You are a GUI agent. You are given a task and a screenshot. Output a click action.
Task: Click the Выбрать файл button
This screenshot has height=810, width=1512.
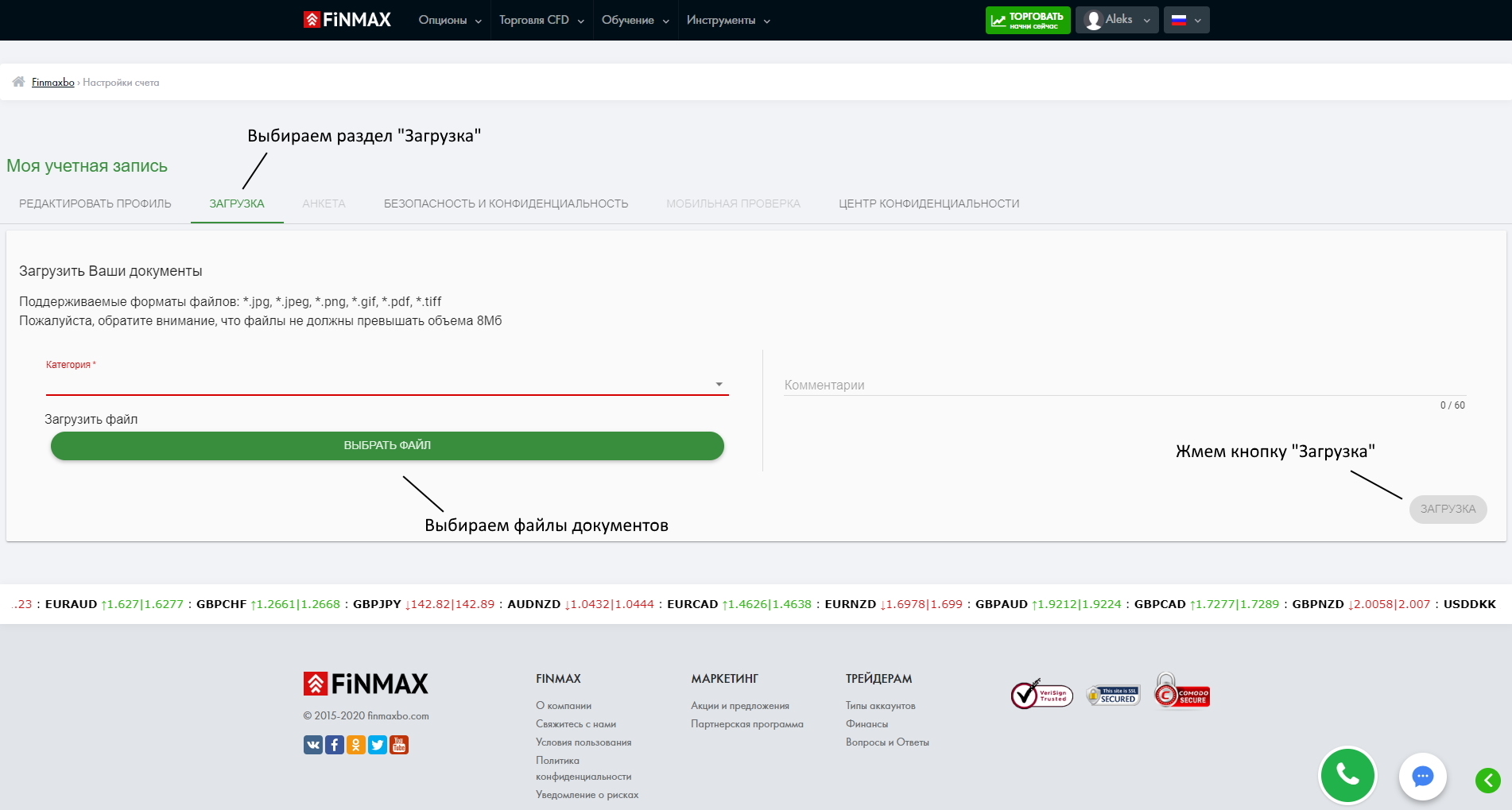pos(387,446)
